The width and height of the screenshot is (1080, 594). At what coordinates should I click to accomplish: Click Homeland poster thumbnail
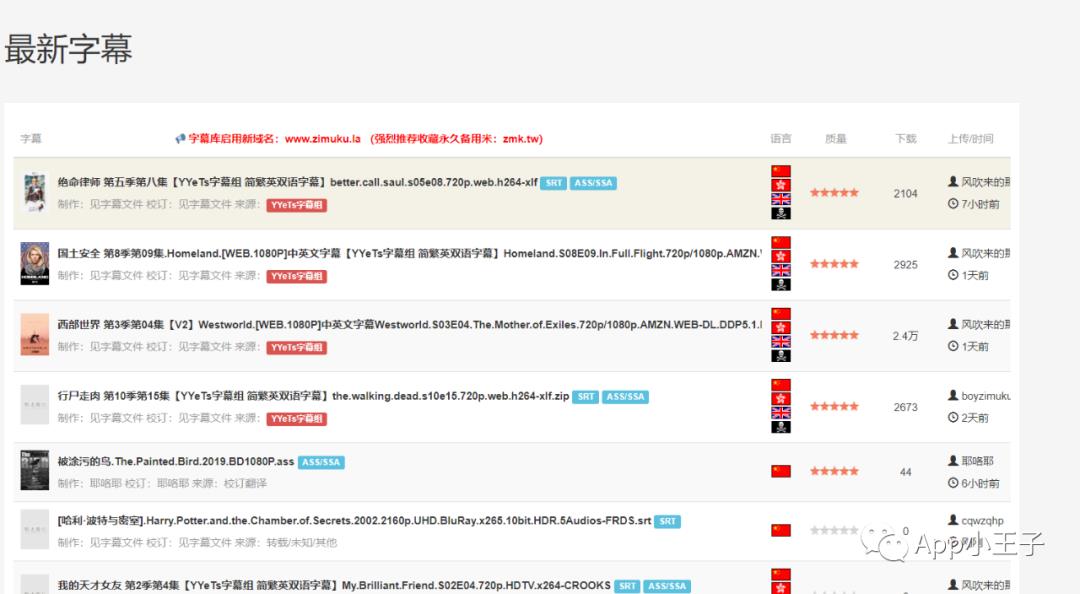coord(35,264)
